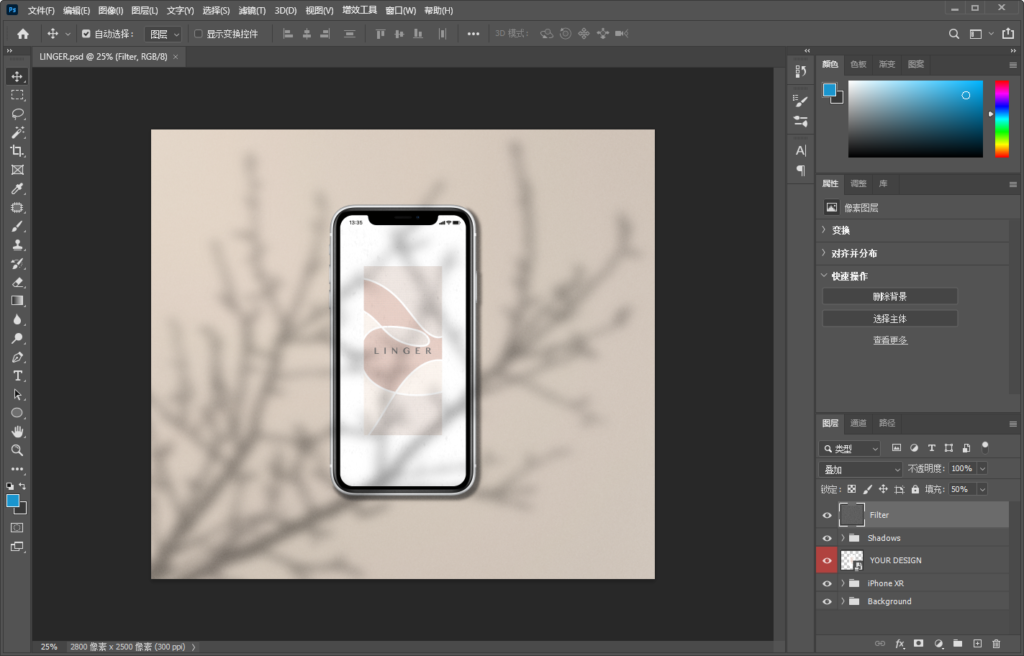Add a layer style with fx icon

pyautogui.click(x=899, y=644)
